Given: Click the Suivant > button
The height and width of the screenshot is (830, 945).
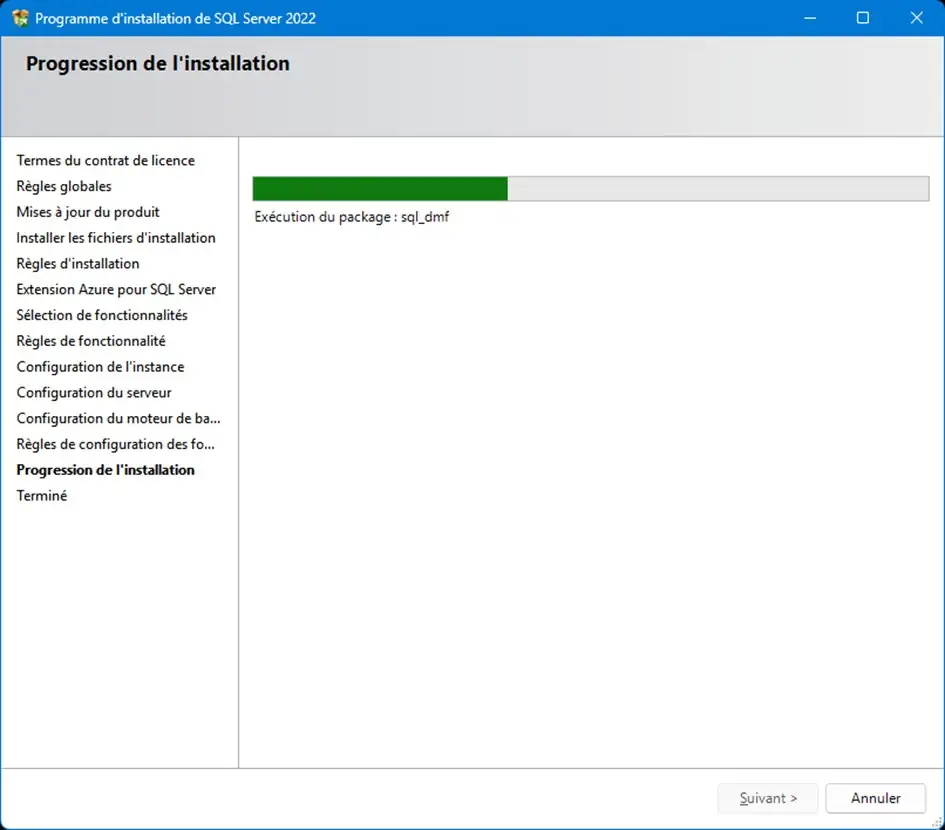Looking at the screenshot, I should 768,798.
